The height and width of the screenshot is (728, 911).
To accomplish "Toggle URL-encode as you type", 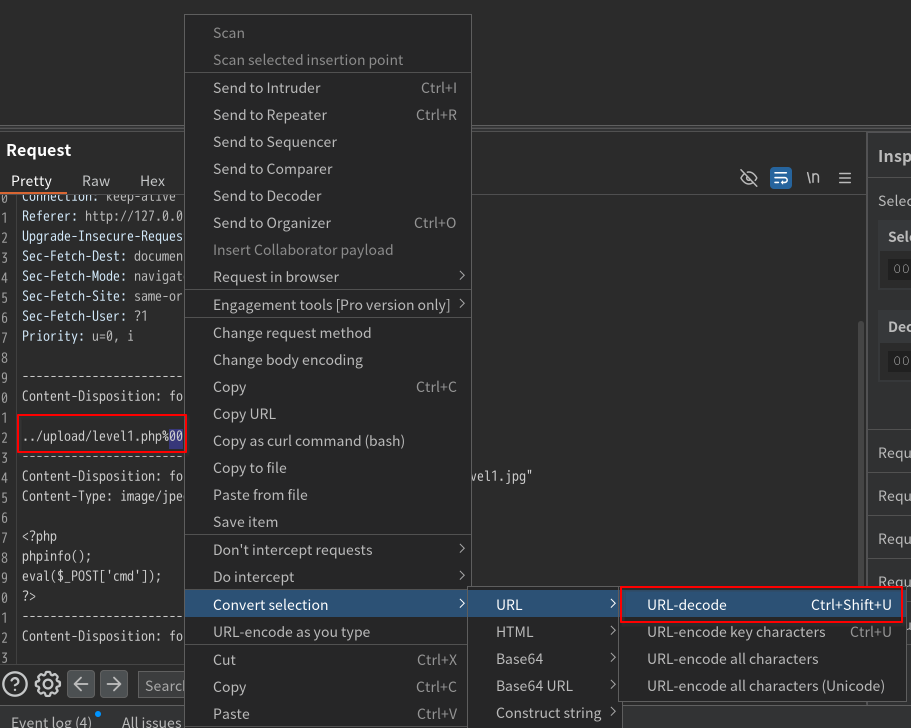I will [328, 632].
